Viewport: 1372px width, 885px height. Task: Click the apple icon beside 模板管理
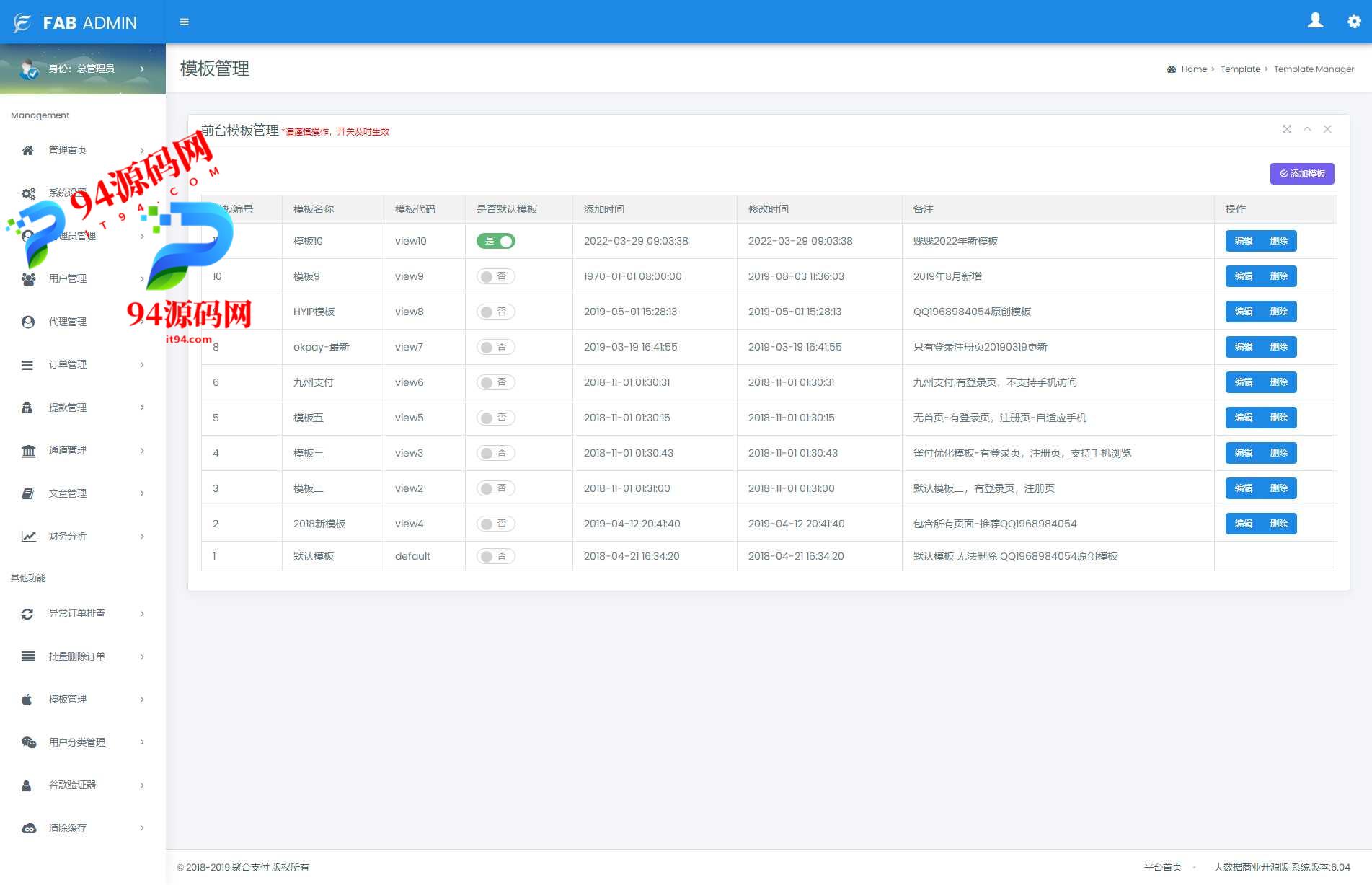point(27,699)
